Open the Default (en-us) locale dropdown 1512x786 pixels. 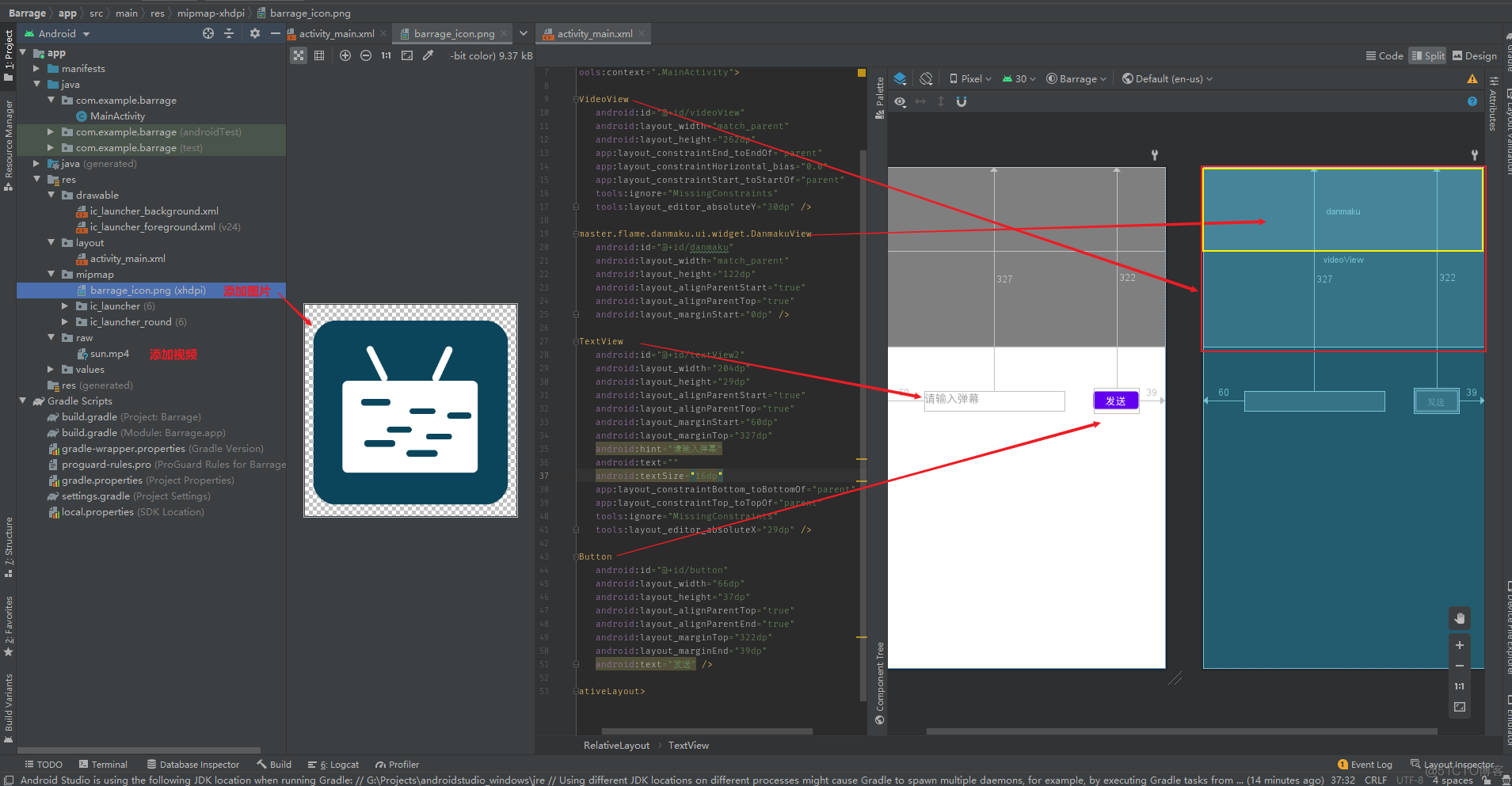click(x=1167, y=78)
